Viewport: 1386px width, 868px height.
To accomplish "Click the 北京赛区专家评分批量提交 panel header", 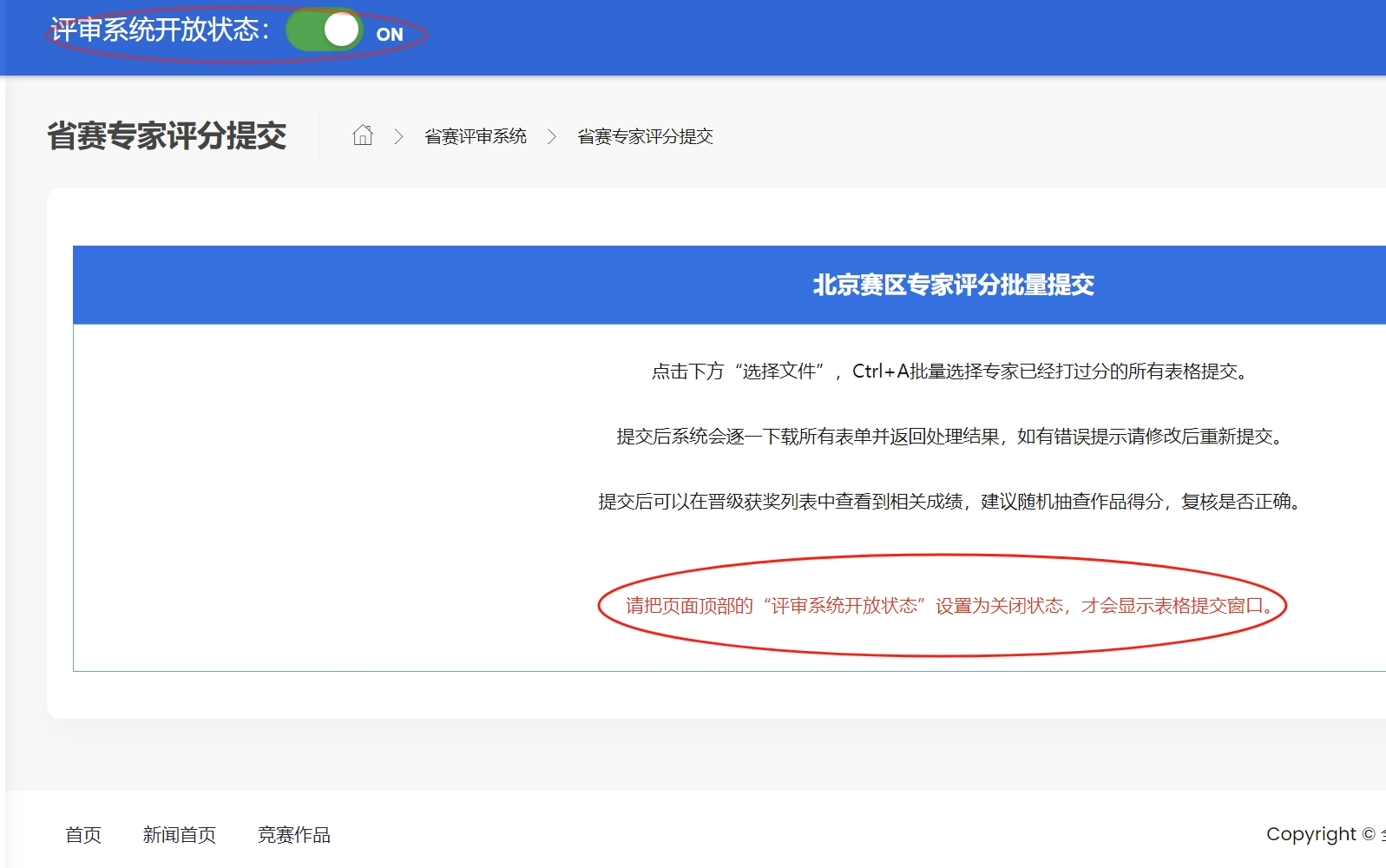I will [953, 285].
